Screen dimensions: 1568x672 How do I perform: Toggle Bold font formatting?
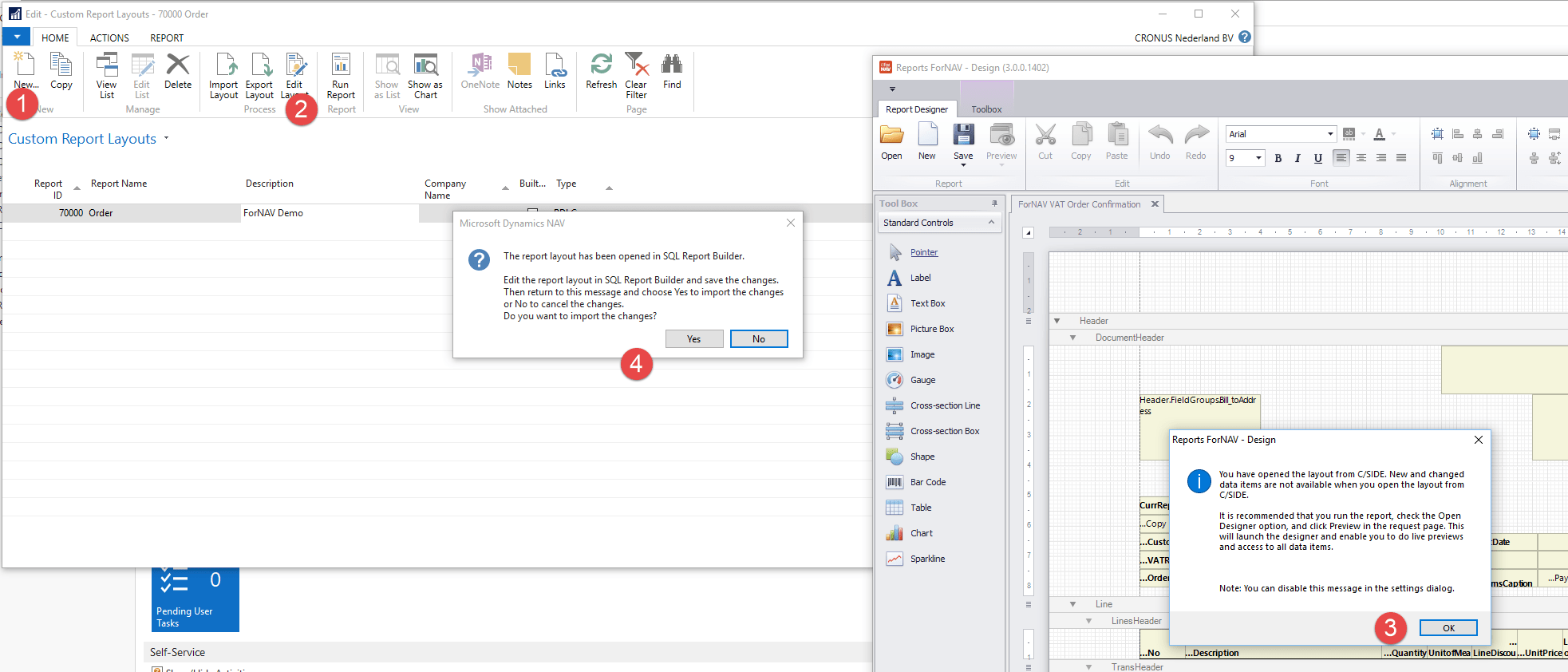[1278, 158]
